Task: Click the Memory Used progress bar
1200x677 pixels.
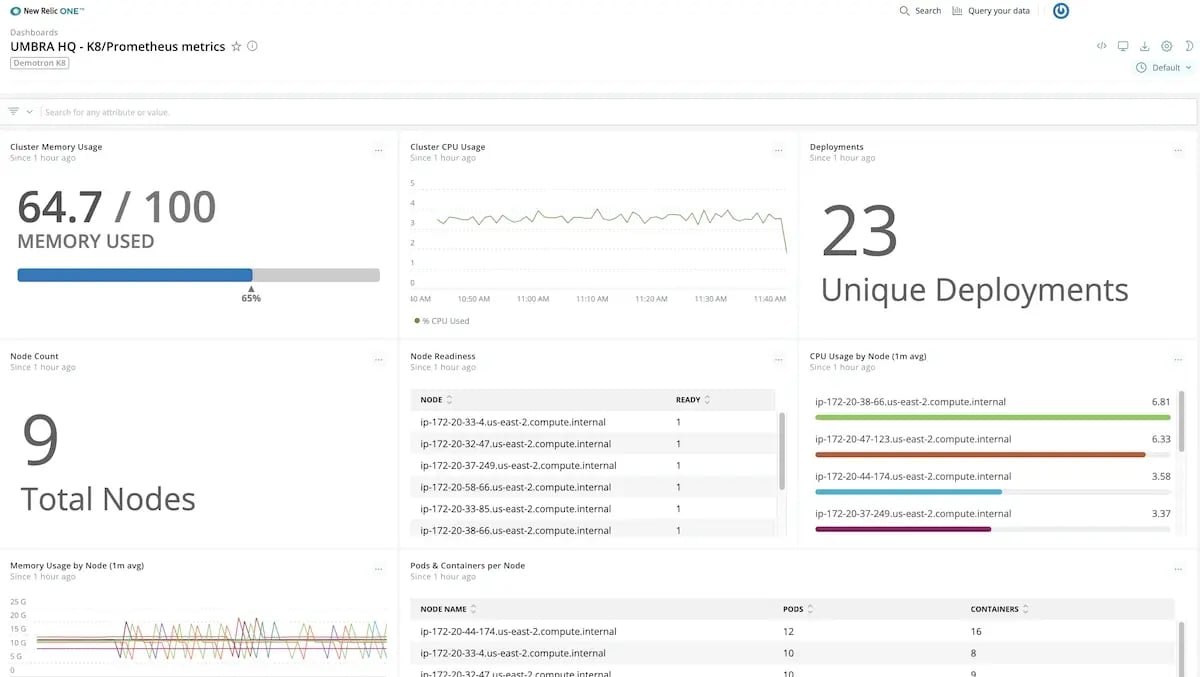Action: coord(198,274)
